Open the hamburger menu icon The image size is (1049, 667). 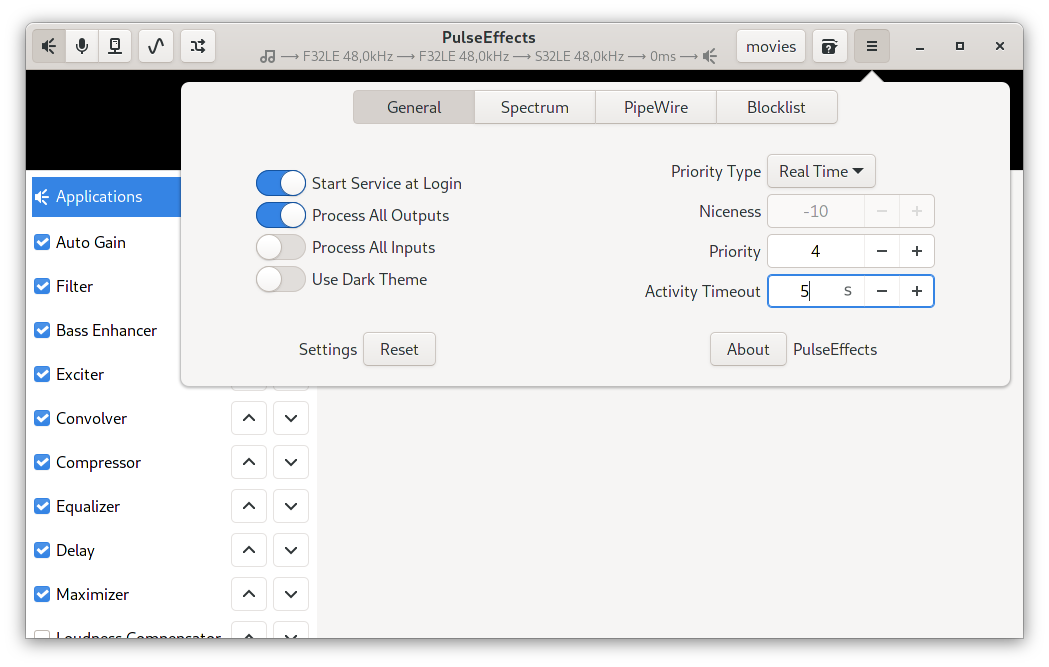coord(871,46)
